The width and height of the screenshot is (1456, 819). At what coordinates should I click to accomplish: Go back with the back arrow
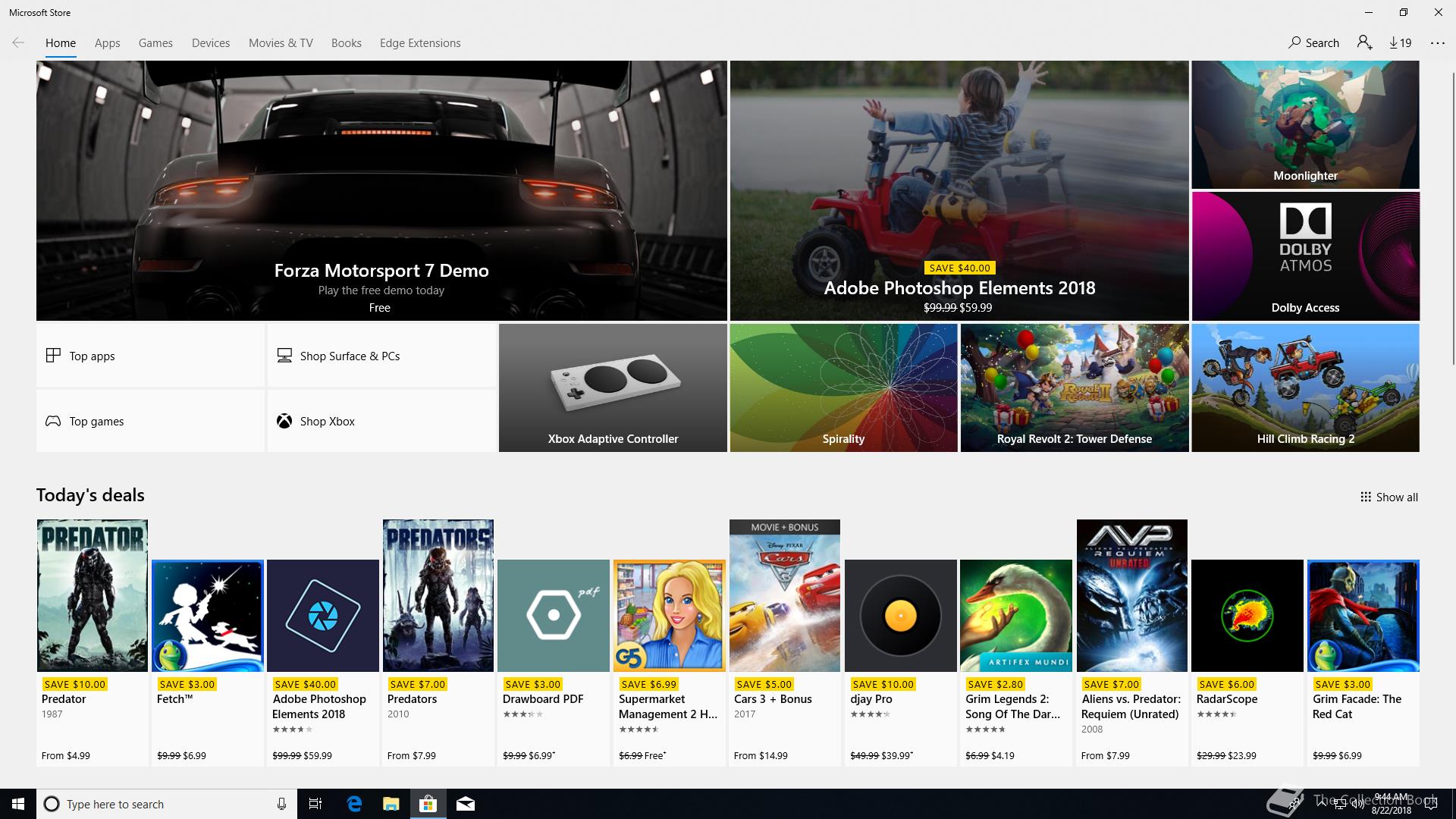[x=18, y=43]
